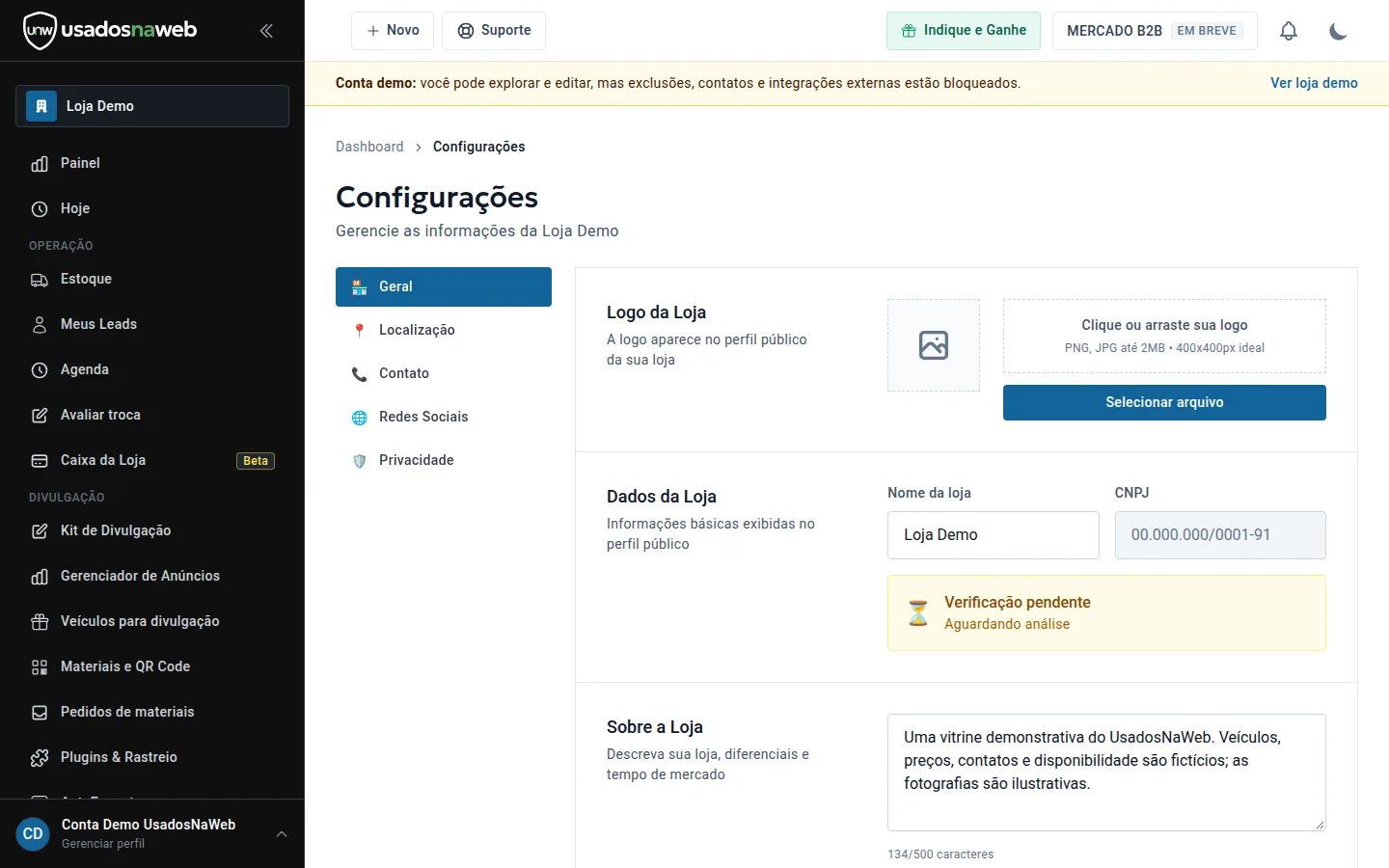Switch to the Localização tab

pos(444,330)
